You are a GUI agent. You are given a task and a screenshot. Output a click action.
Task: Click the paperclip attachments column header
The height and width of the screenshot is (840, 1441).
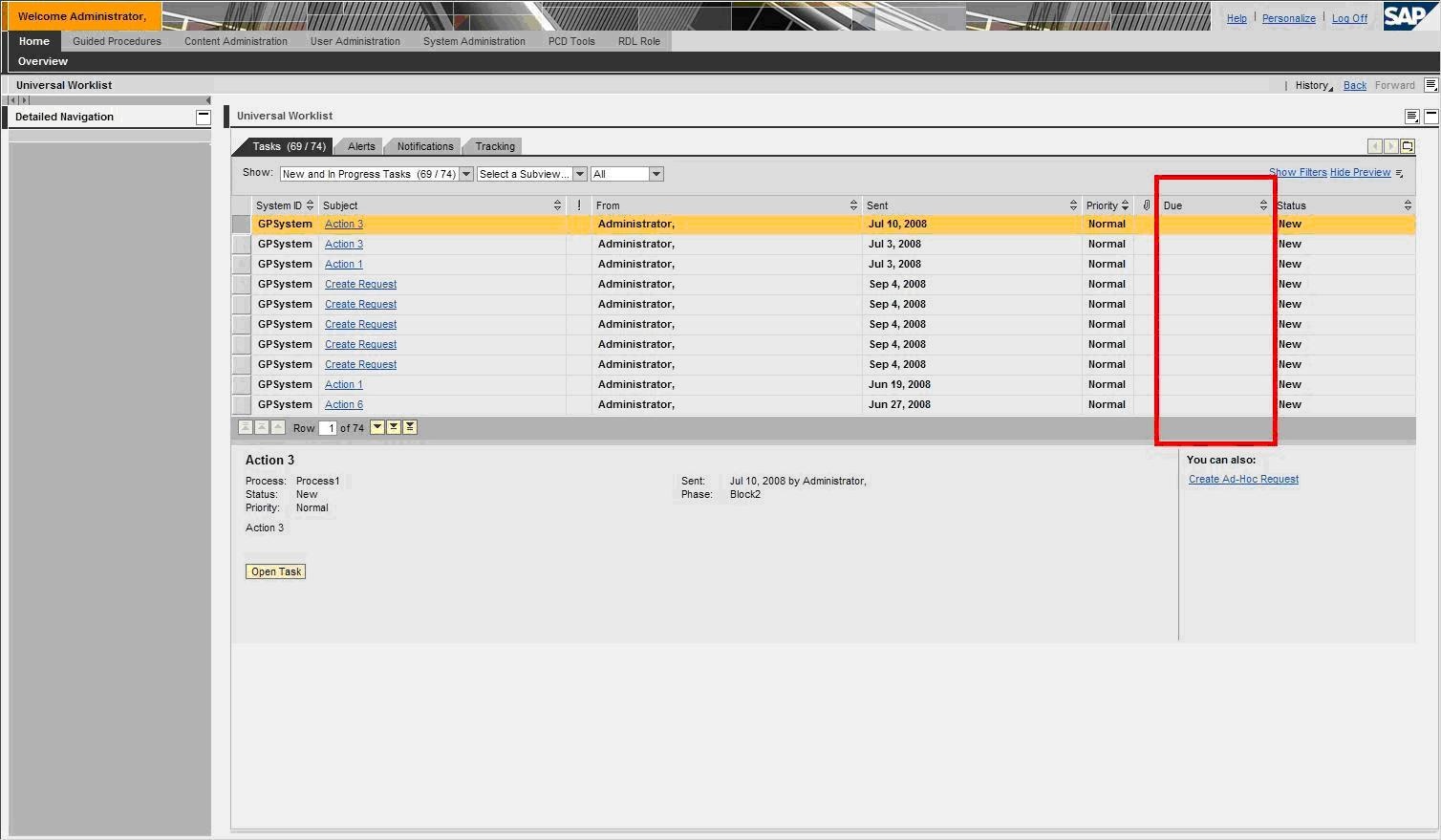[x=1147, y=205]
